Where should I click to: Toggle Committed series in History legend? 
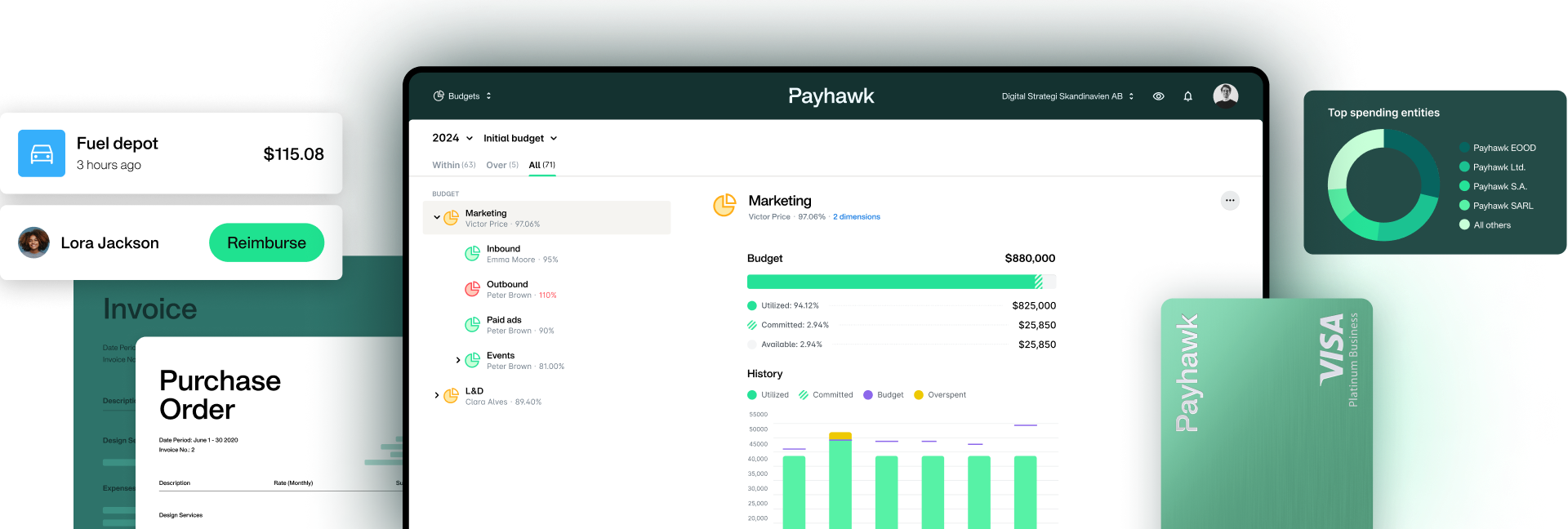coord(826,395)
